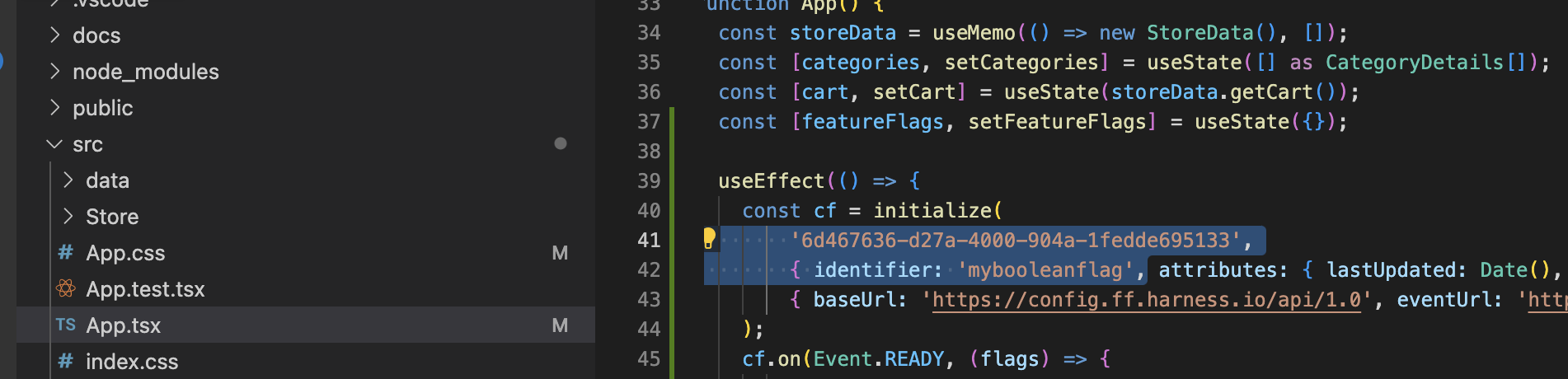Expand the node_modules folder chevron
The width and height of the screenshot is (1568, 379).
(55, 72)
